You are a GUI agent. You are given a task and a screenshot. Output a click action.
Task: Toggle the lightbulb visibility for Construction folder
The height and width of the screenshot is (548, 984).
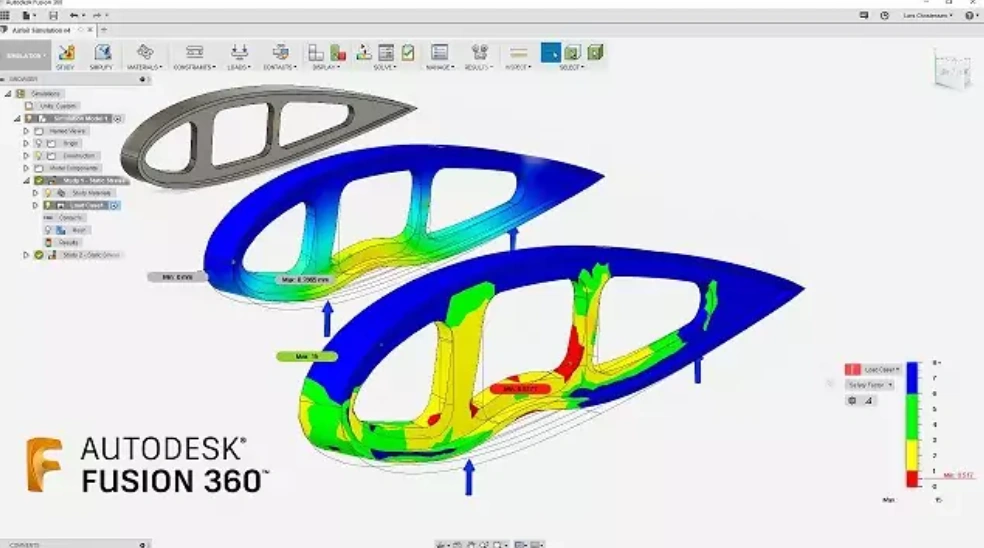[x=39, y=156]
